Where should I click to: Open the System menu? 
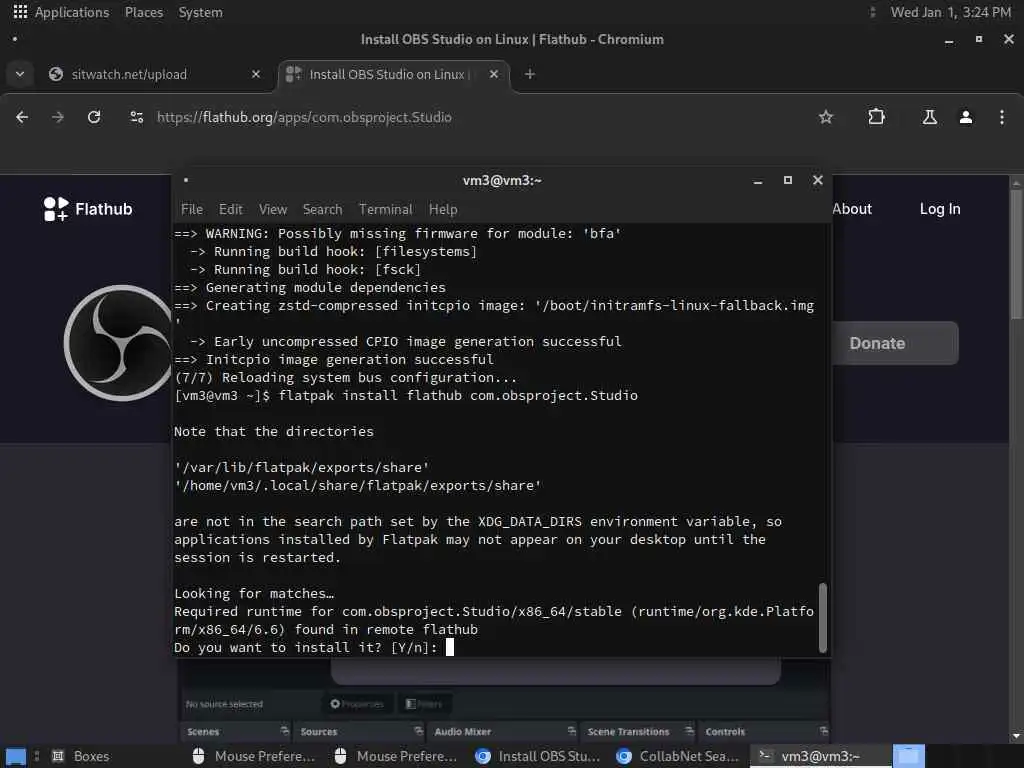[200, 12]
